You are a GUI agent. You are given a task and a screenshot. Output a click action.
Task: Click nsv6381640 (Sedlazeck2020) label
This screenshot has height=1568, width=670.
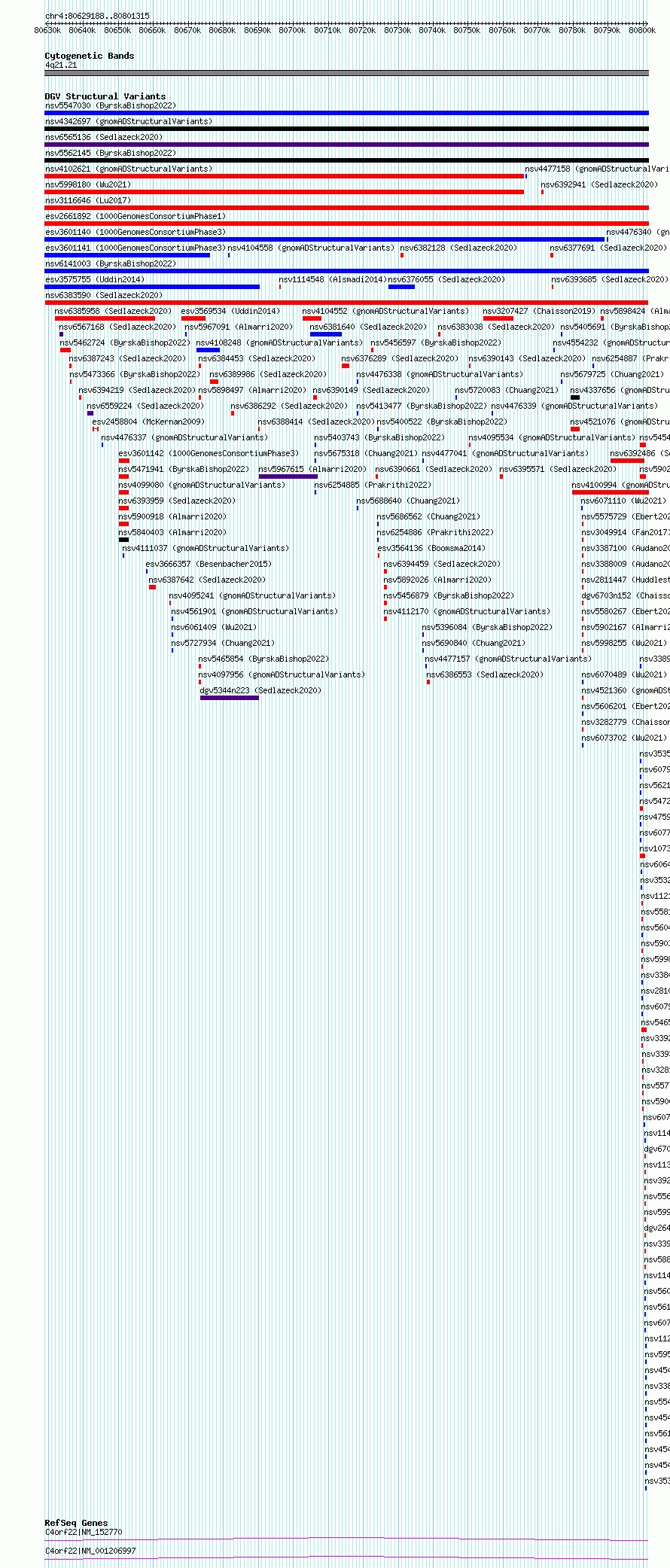pos(368,327)
